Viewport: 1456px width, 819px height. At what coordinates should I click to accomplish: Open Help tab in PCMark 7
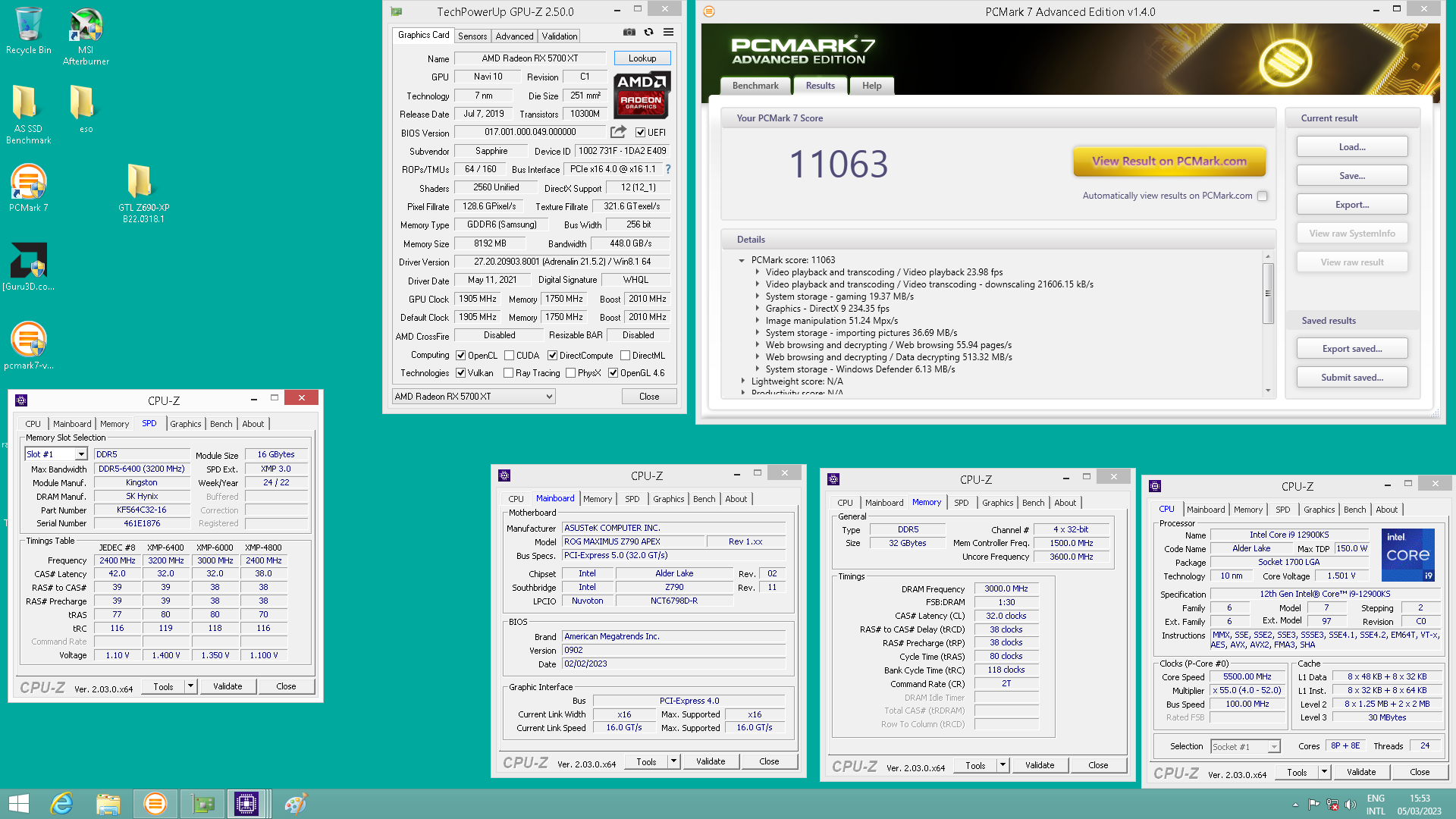(x=871, y=86)
